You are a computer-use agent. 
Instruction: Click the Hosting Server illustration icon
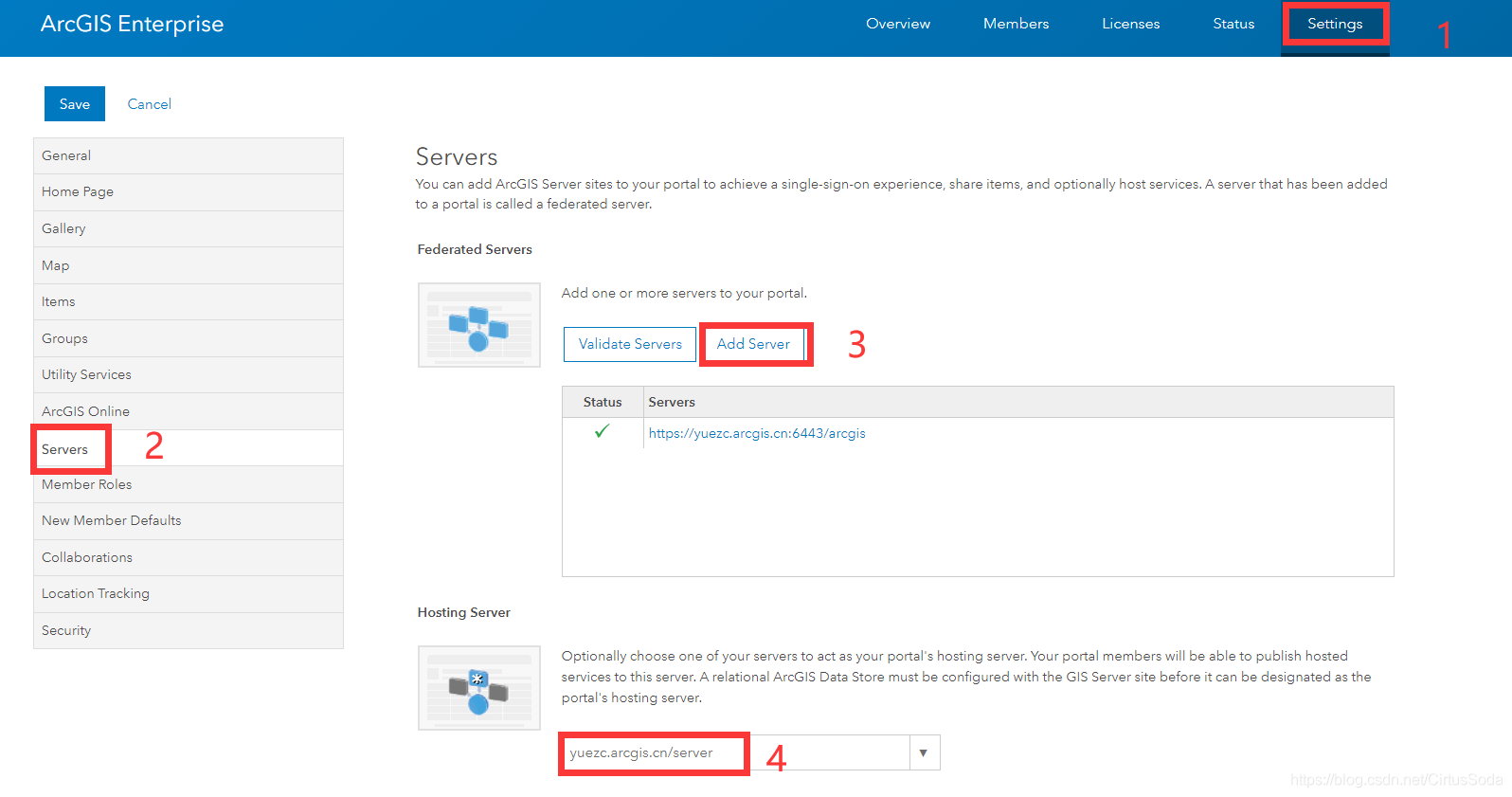click(479, 688)
